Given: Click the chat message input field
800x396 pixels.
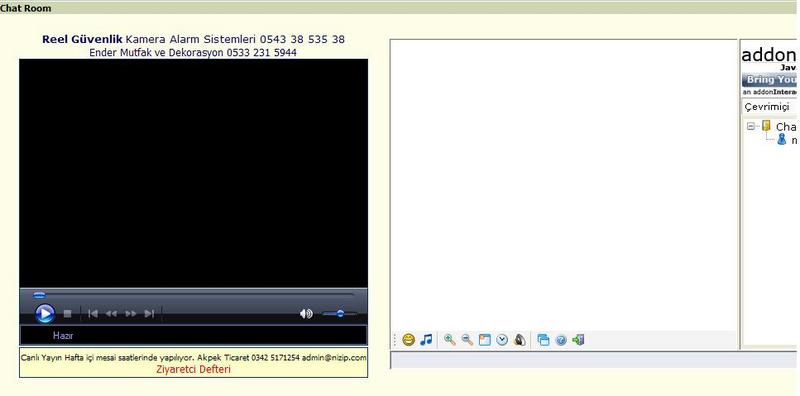Looking at the screenshot, I should click(594, 359).
